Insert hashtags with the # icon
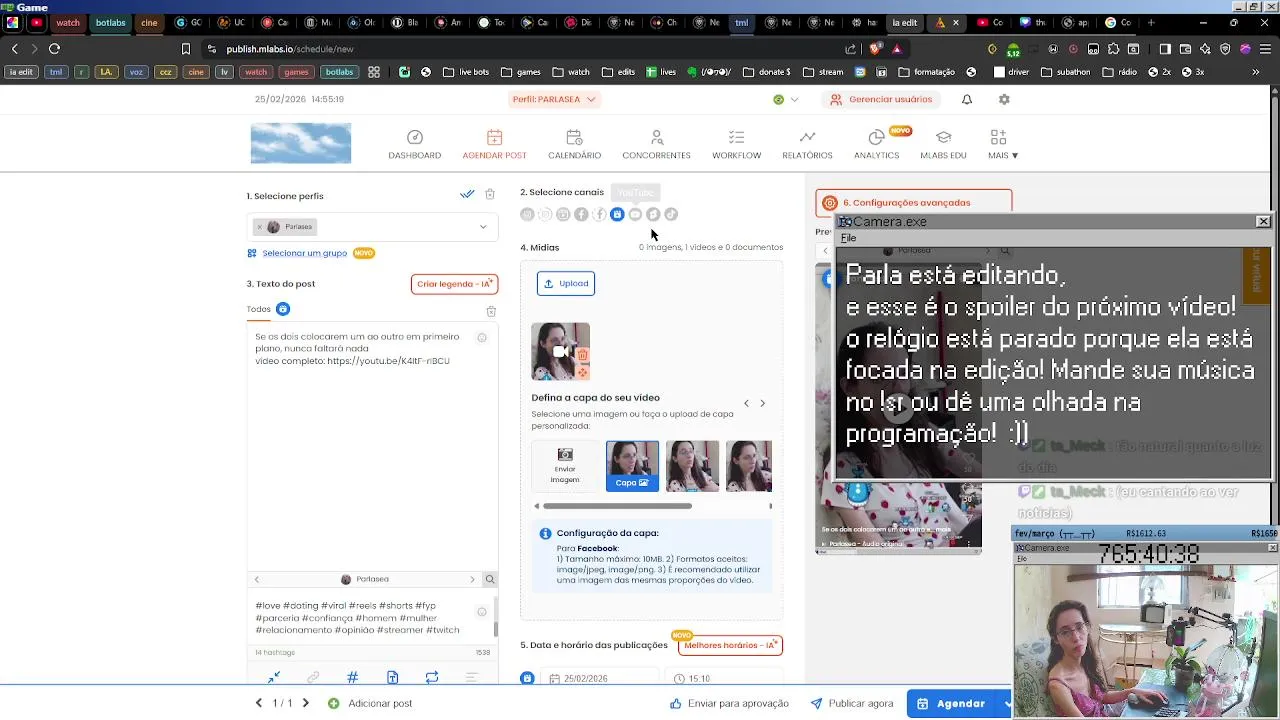The image size is (1280, 720). click(352, 677)
